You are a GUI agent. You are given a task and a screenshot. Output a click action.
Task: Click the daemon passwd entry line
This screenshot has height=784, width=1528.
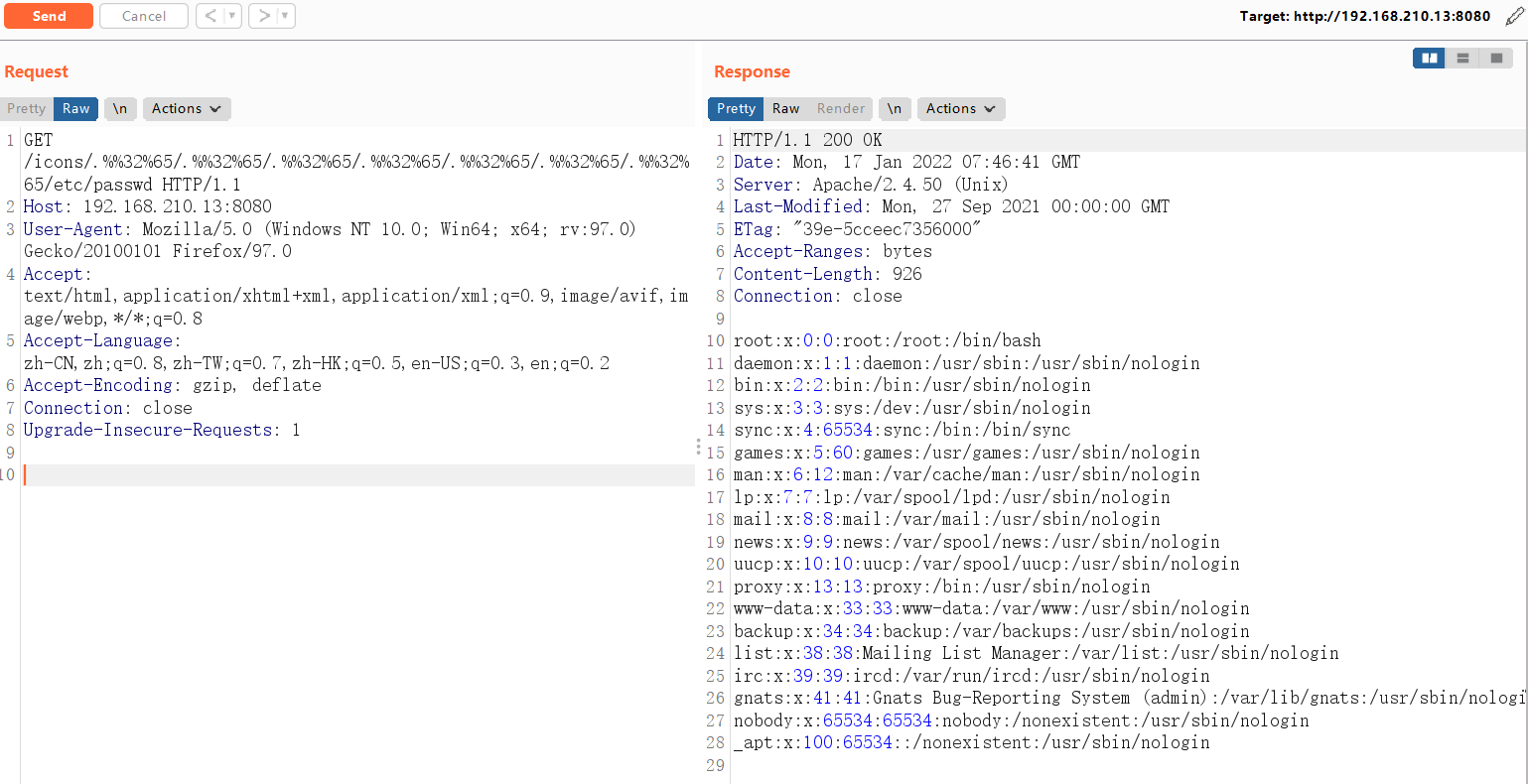click(x=967, y=363)
